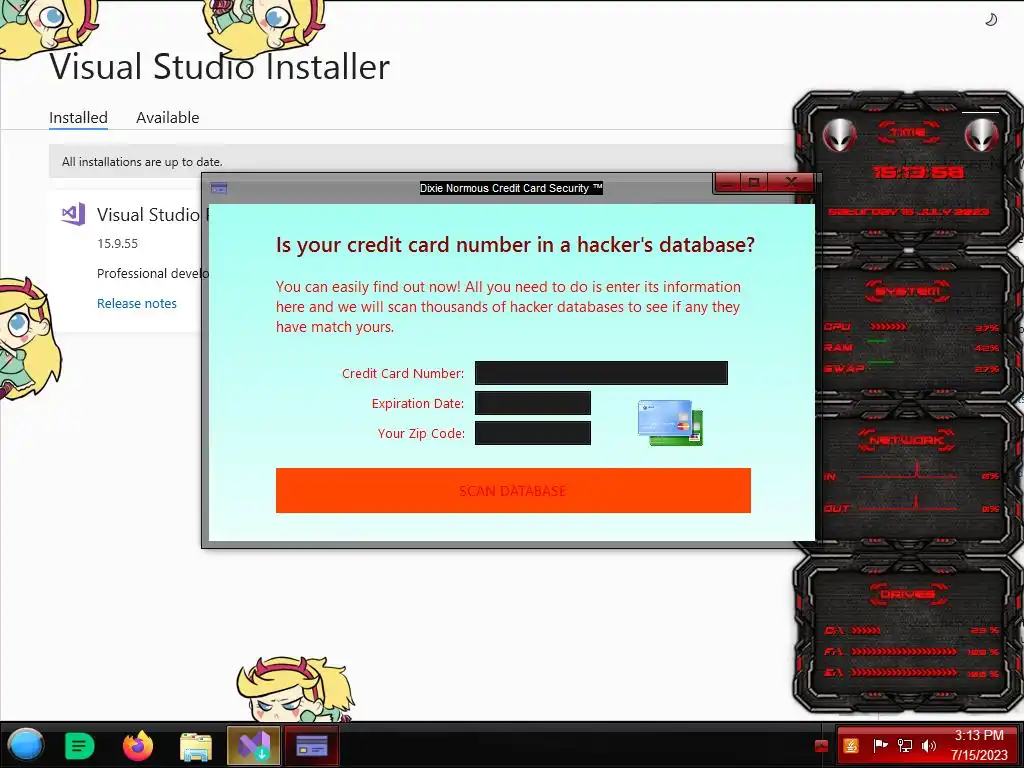
Task: Toggle dark theme moon icon in Installer
Action: point(991,20)
